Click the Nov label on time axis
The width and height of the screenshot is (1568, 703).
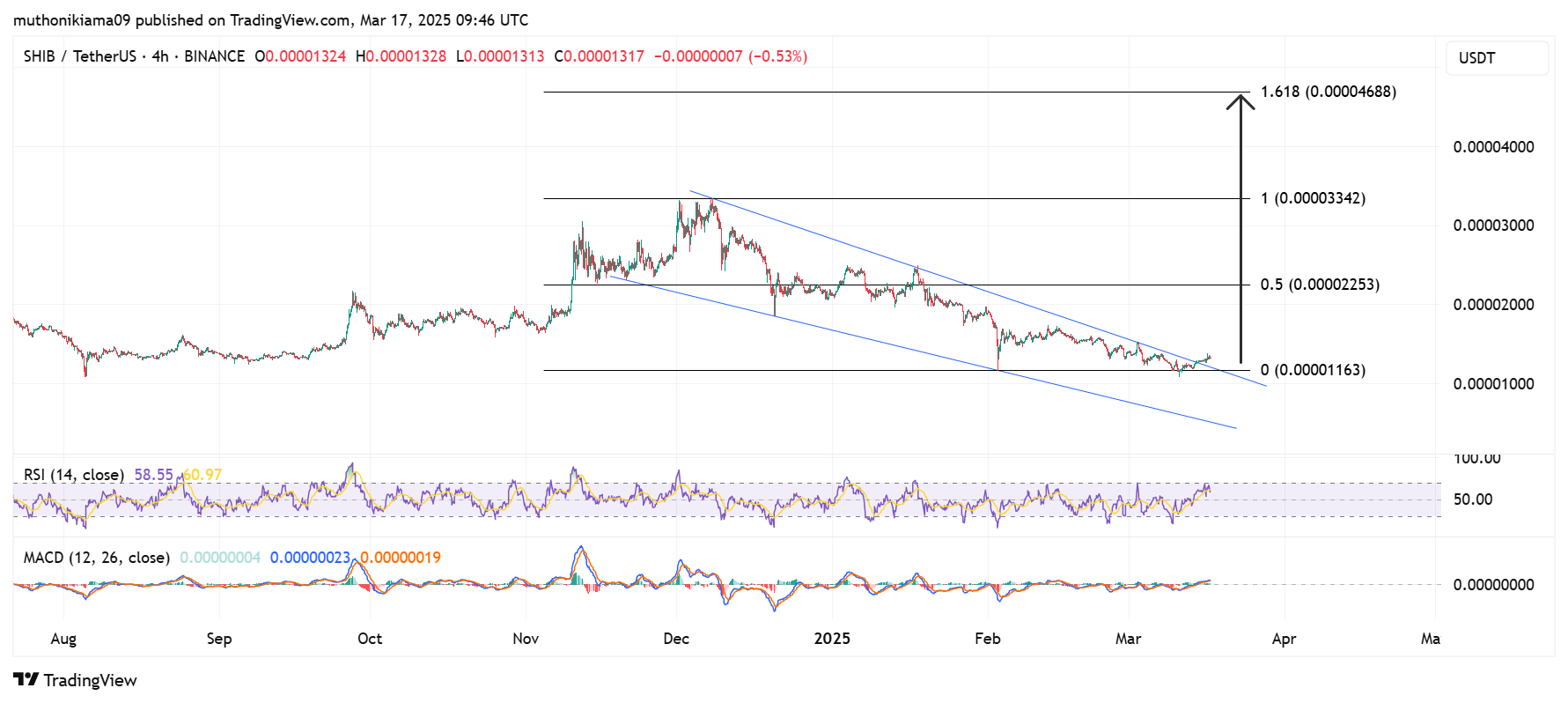[x=526, y=639]
